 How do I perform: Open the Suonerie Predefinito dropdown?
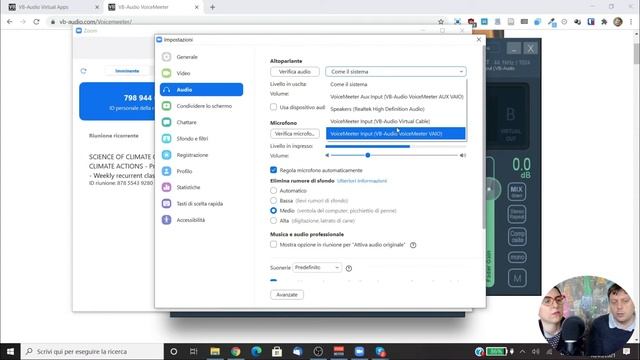317,267
